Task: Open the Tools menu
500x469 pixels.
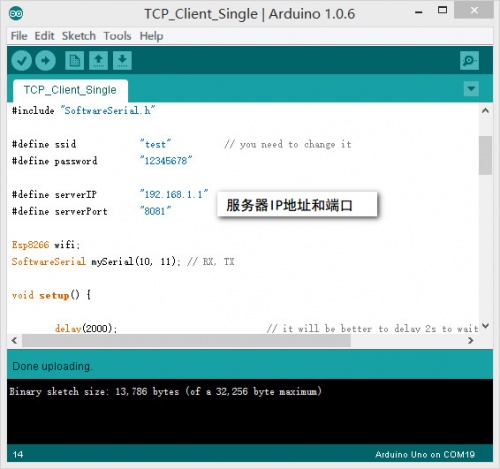Action: coord(117,36)
